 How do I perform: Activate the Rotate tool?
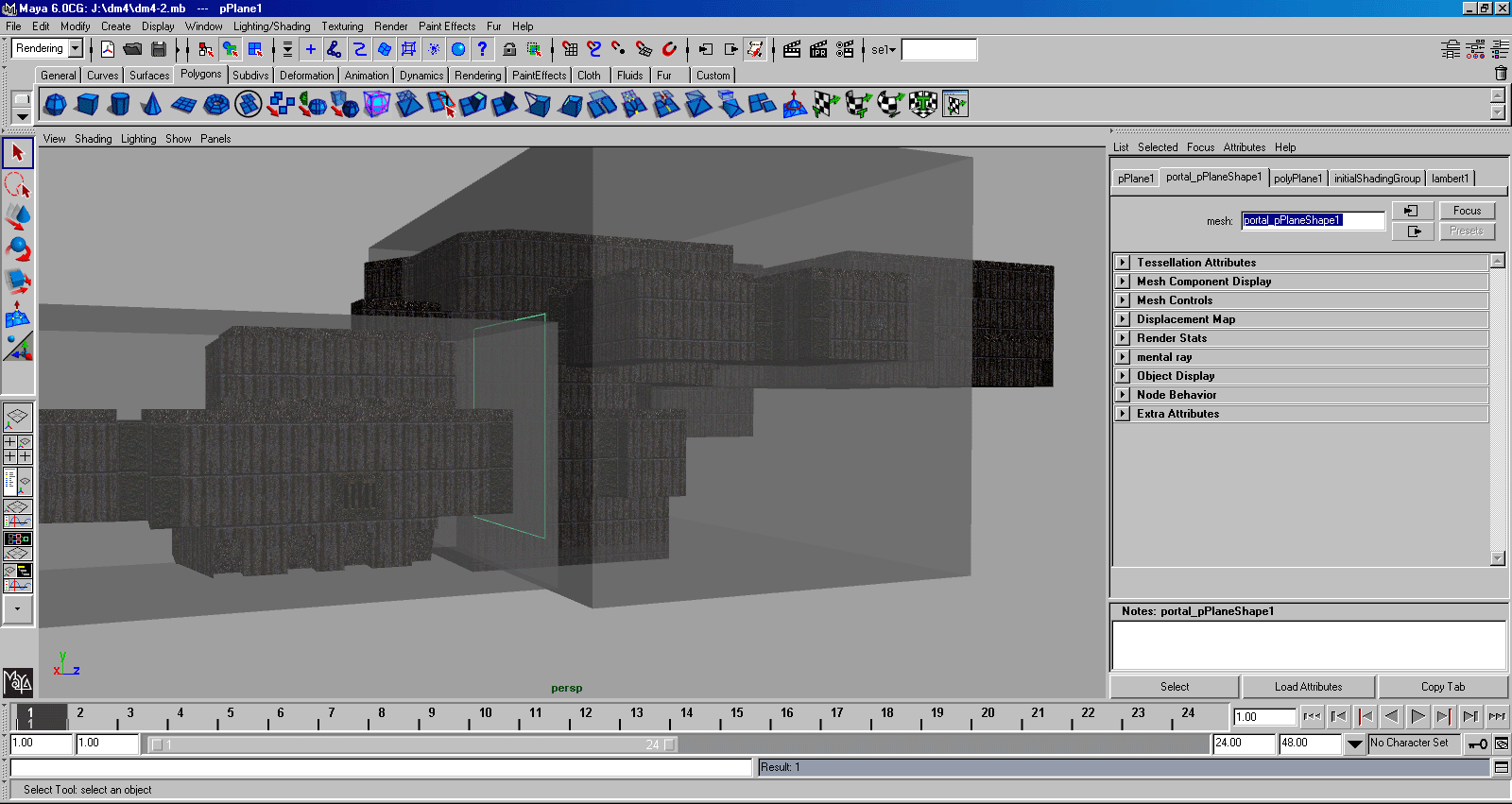(x=18, y=249)
